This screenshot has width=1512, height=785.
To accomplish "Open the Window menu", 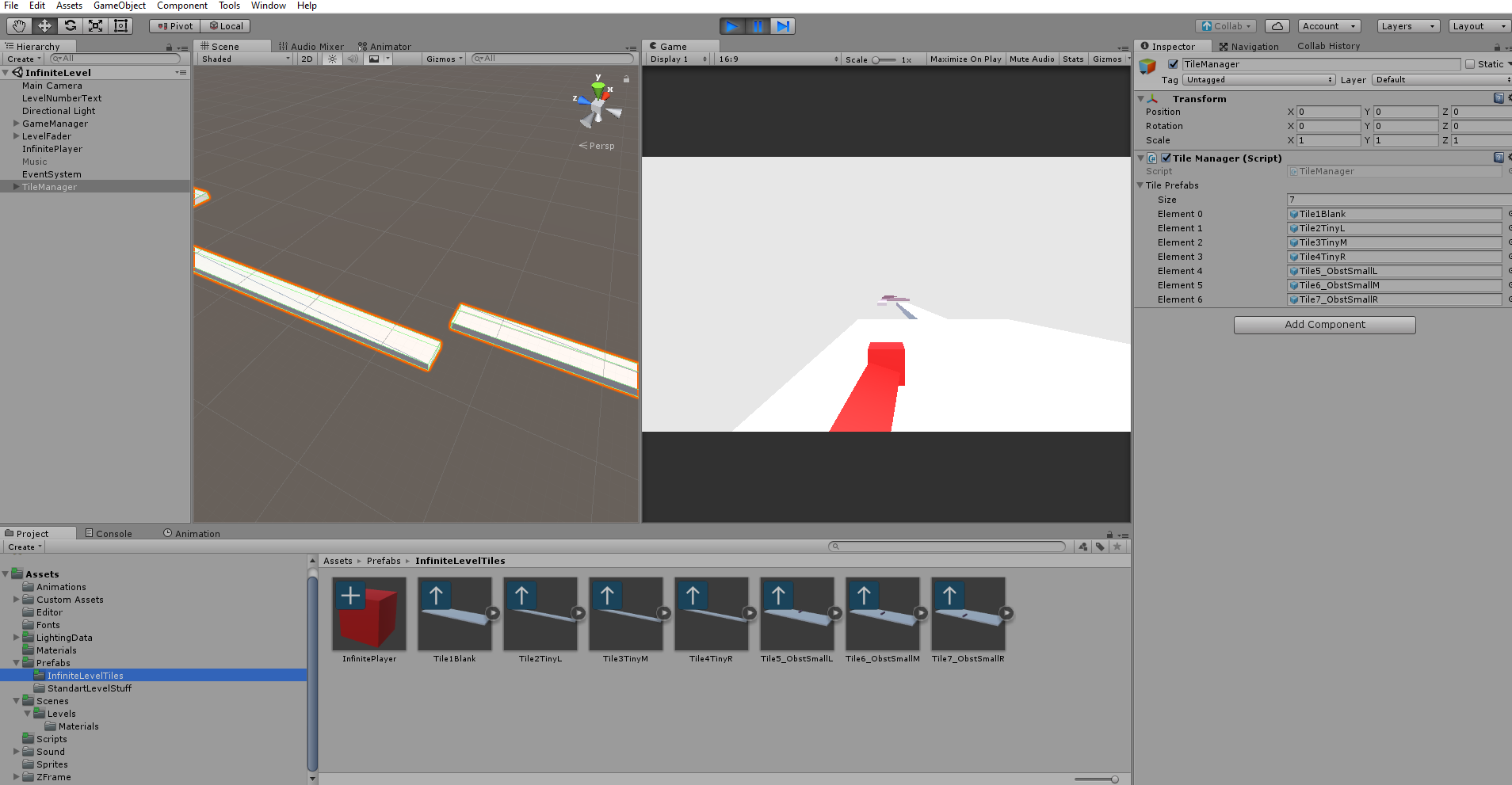I will [x=269, y=6].
